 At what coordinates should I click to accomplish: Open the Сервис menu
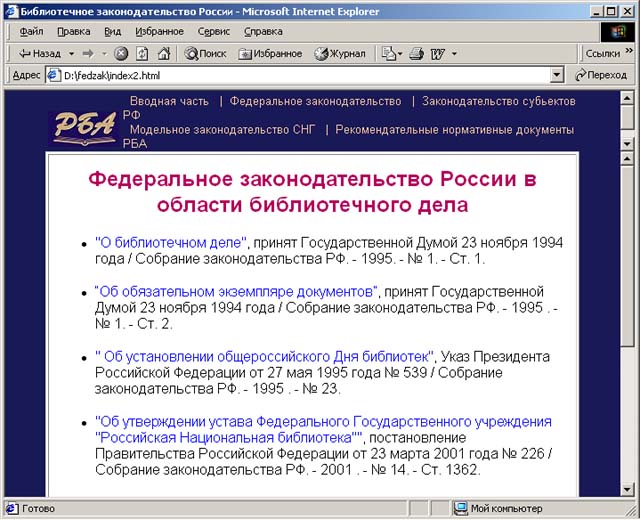coord(213,31)
